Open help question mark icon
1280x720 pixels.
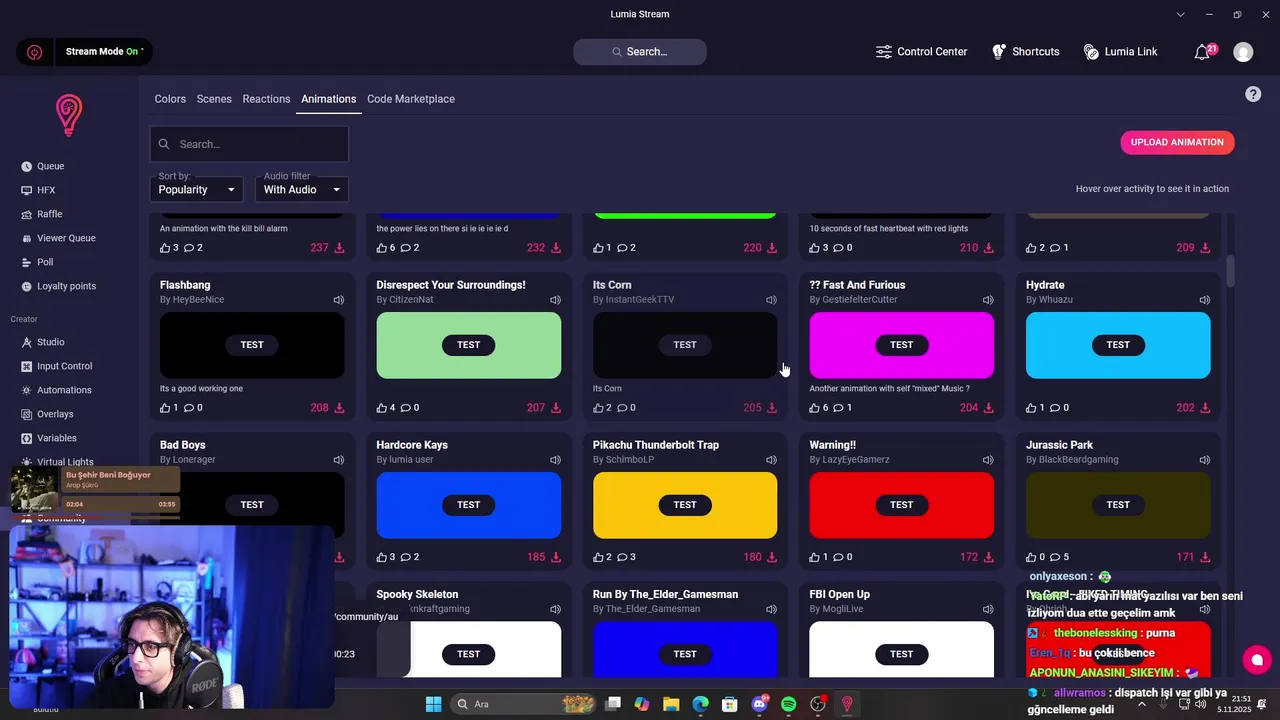tap(1253, 94)
